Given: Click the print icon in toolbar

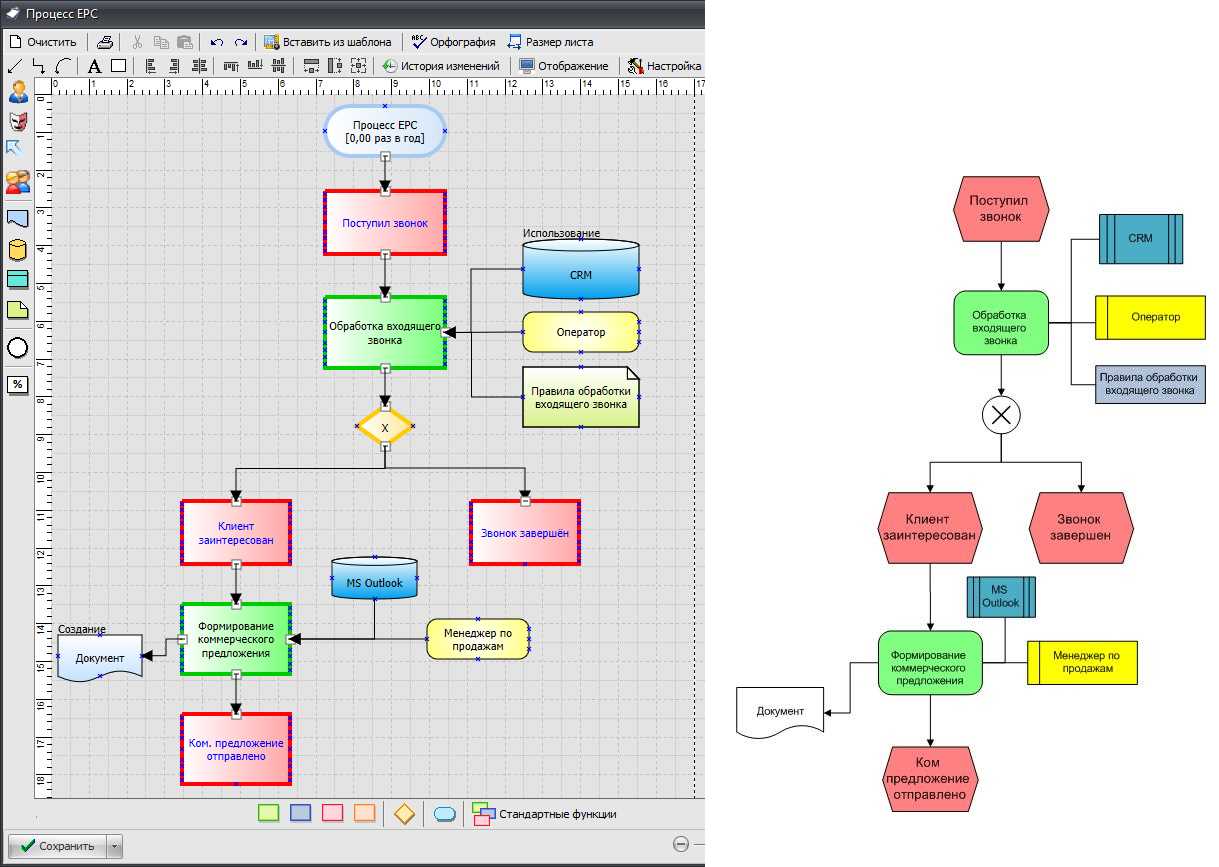Looking at the screenshot, I should pos(105,42).
